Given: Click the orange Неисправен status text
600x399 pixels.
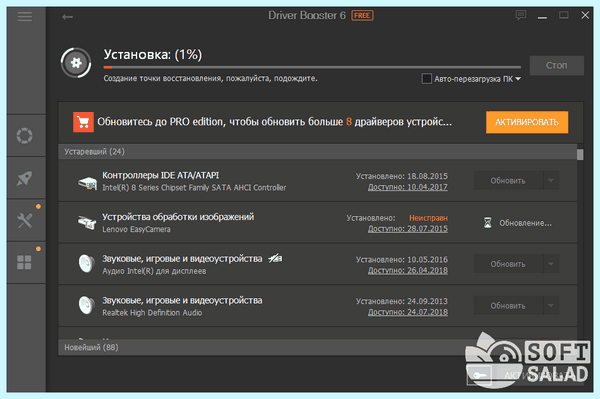Looking at the screenshot, I should (x=428, y=218).
